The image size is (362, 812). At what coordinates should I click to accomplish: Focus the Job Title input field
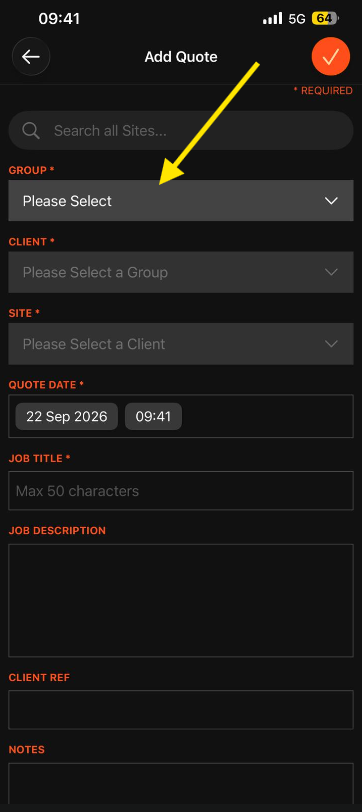[x=181, y=490]
